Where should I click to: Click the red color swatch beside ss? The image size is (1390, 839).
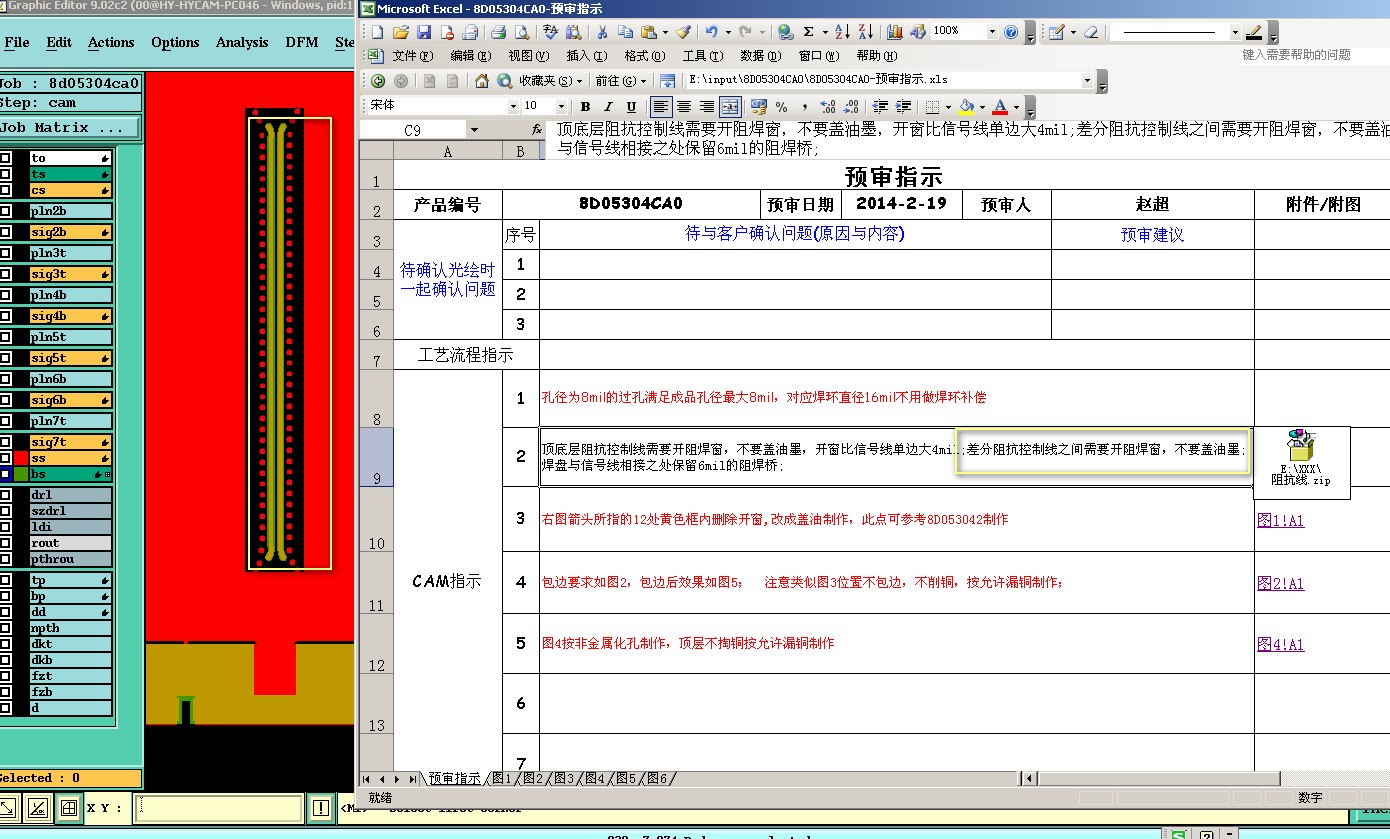pyautogui.click(x=20, y=458)
